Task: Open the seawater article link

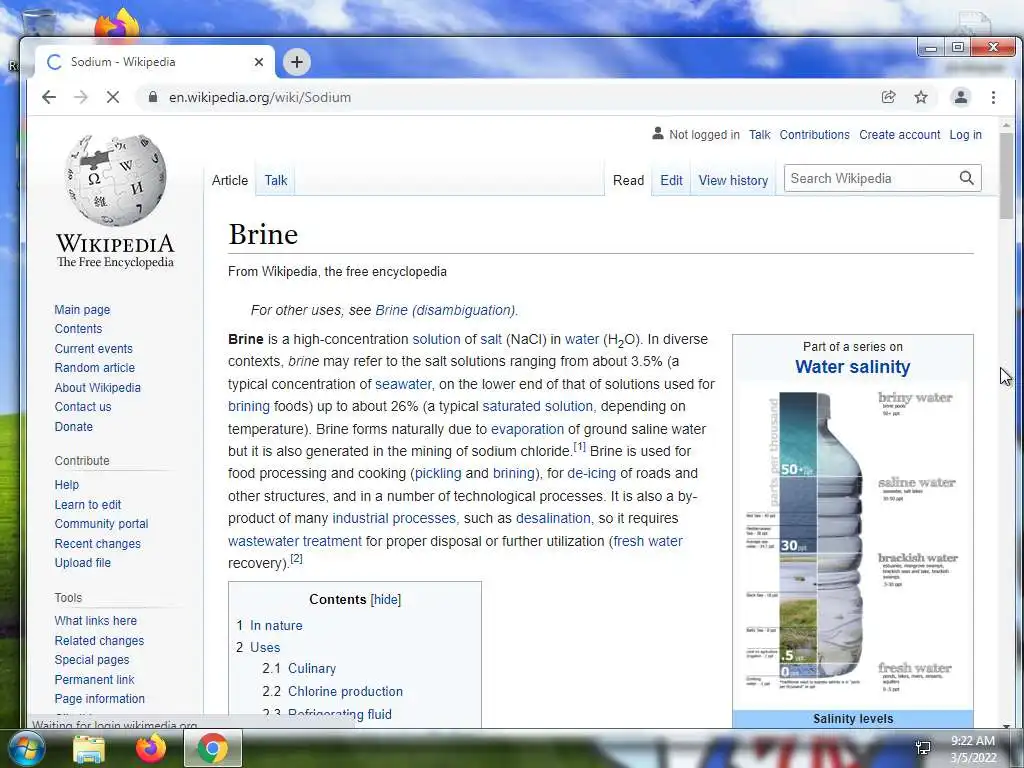Action: [403, 384]
